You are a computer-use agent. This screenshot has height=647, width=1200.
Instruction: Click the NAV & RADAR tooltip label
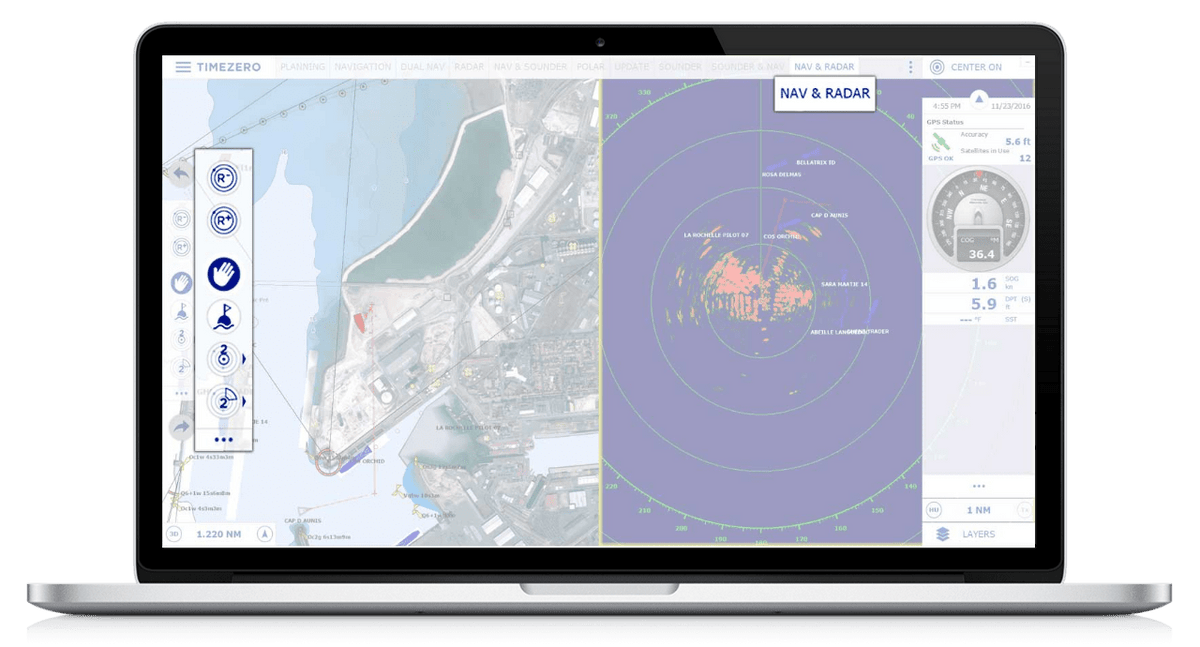pos(824,93)
